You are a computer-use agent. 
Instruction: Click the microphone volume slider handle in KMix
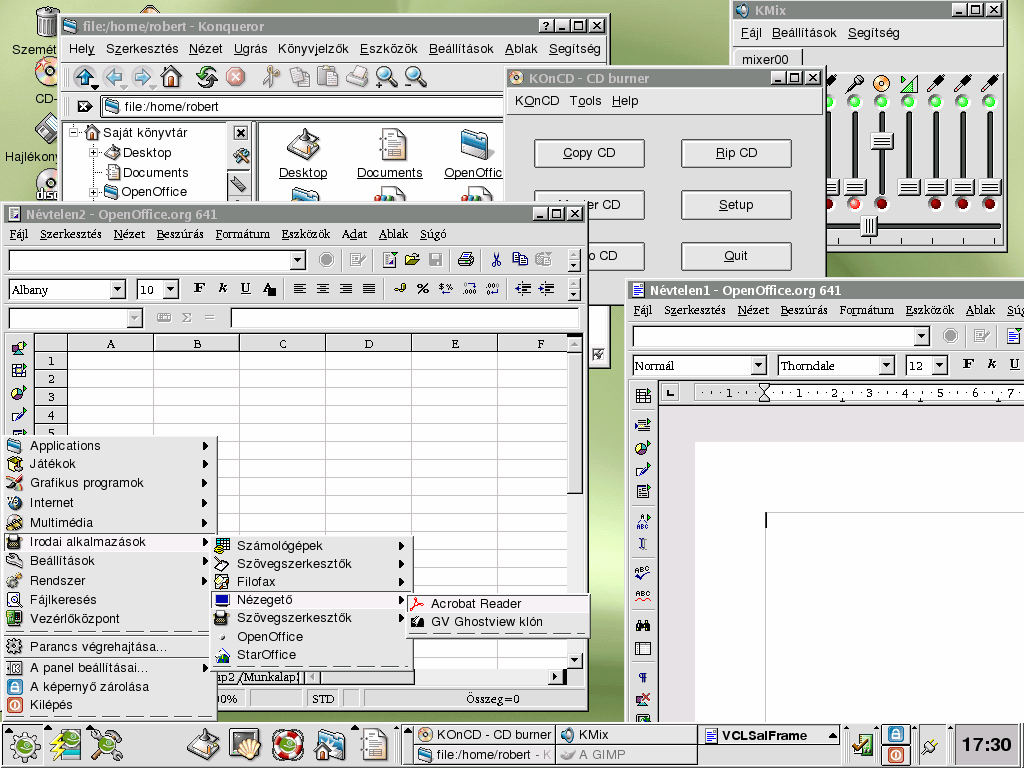click(x=854, y=187)
